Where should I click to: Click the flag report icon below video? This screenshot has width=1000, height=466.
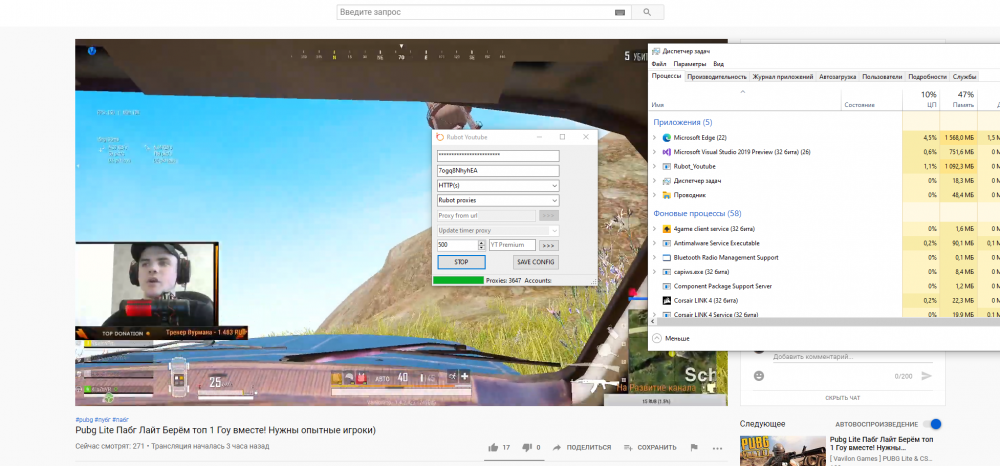point(695,447)
